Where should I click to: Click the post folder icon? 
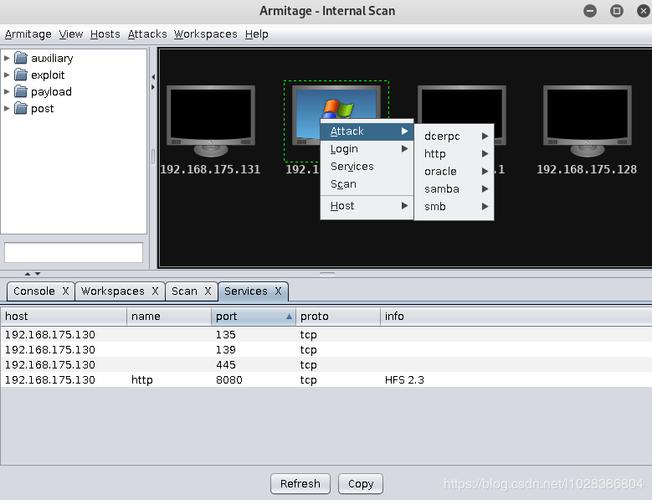21,109
